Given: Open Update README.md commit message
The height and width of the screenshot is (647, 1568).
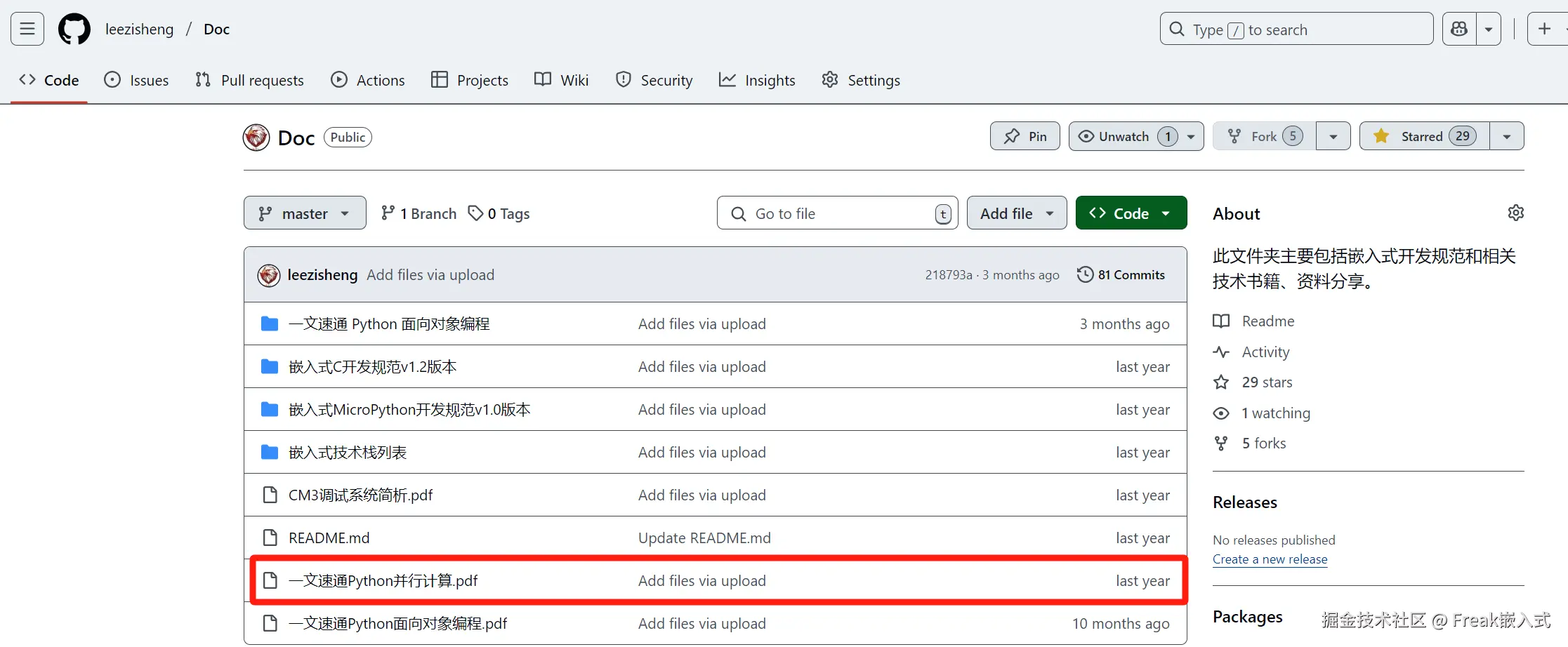Looking at the screenshot, I should (704, 538).
